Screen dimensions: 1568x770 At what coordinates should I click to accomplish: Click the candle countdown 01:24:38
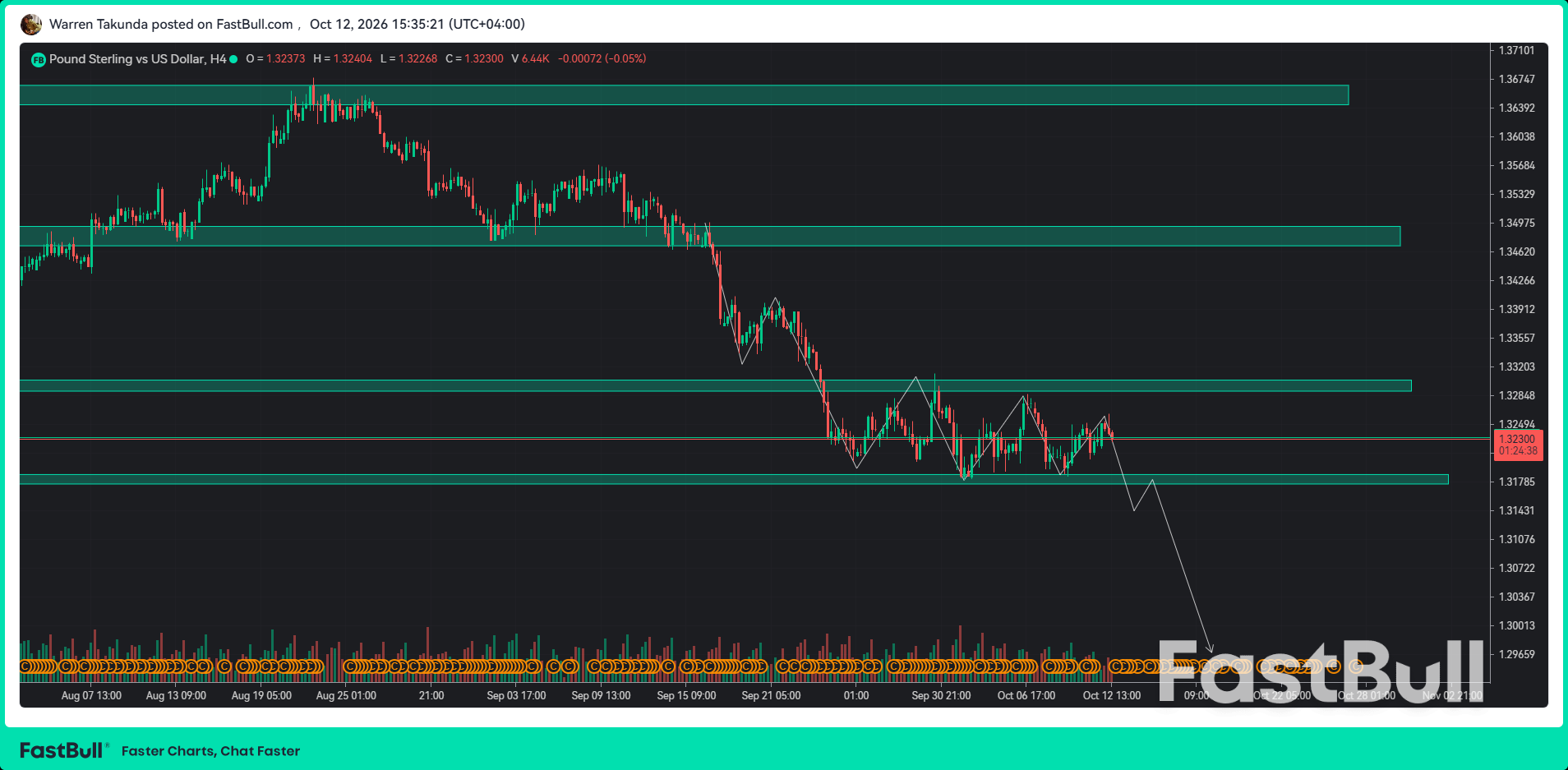pyautogui.click(x=1518, y=451)
